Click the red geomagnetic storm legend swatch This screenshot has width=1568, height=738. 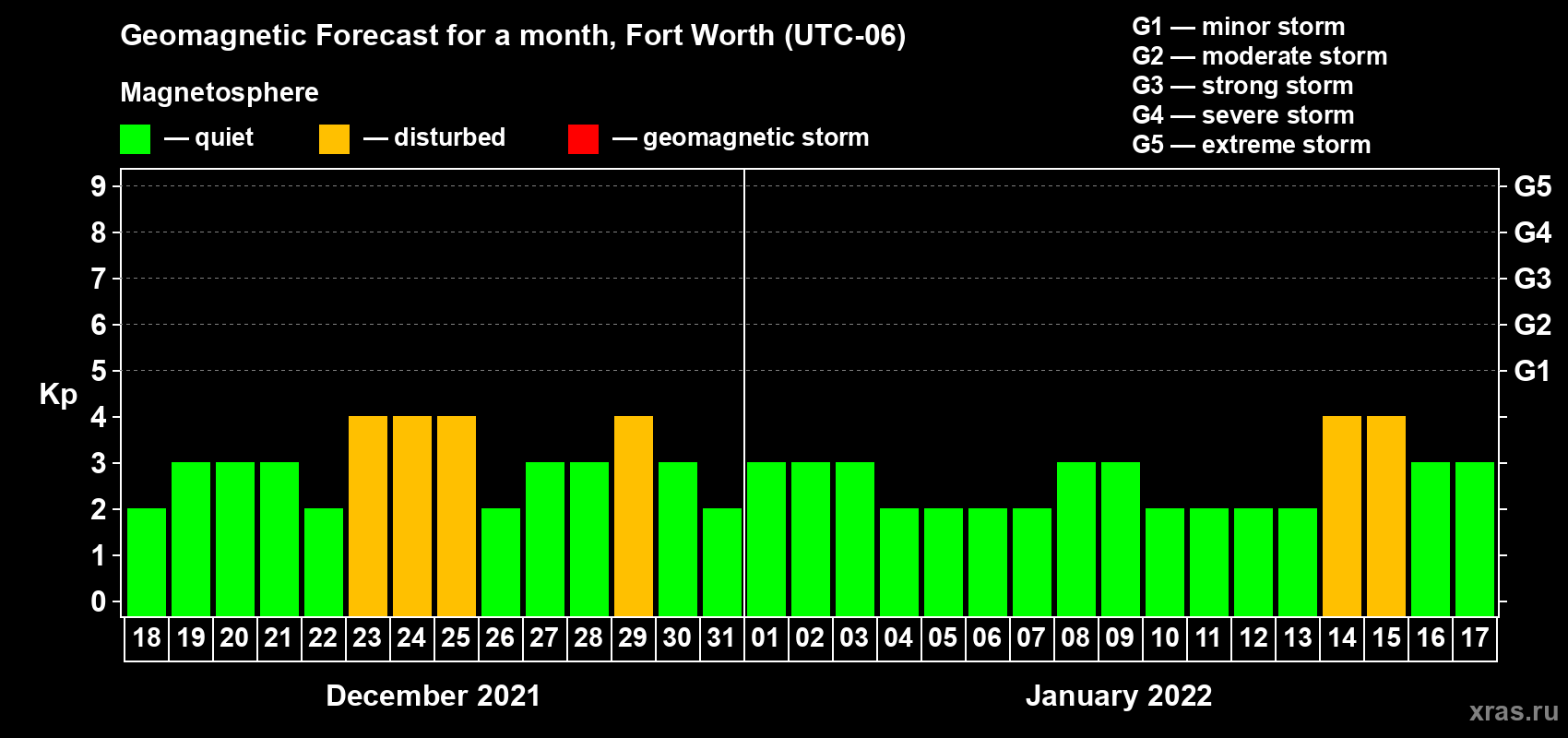point(583,139)
